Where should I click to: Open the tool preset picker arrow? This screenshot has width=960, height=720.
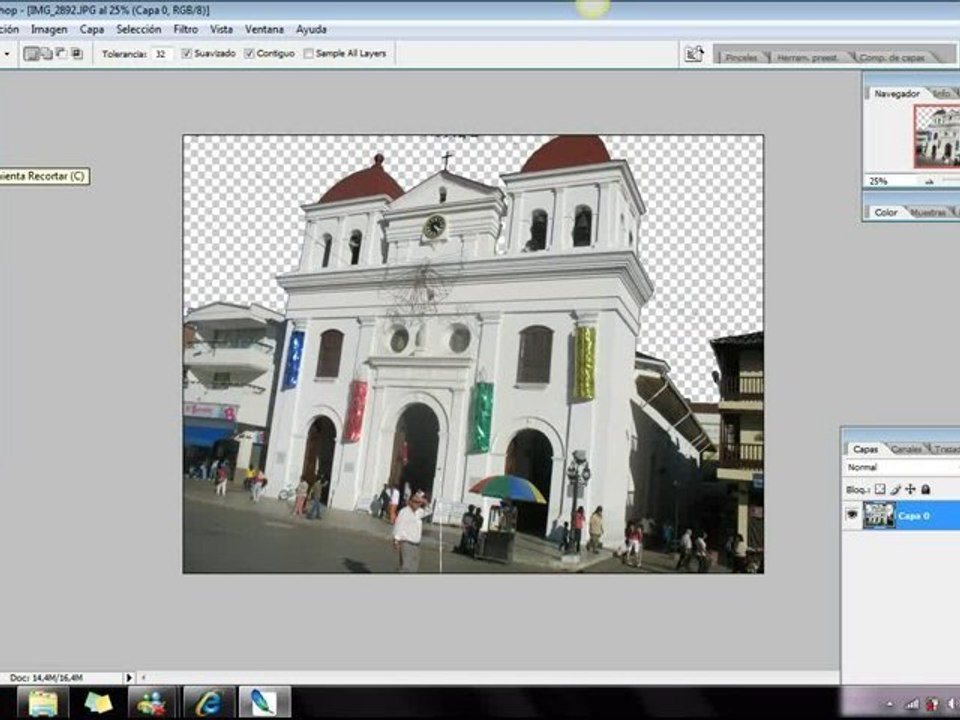click(6, 54)
